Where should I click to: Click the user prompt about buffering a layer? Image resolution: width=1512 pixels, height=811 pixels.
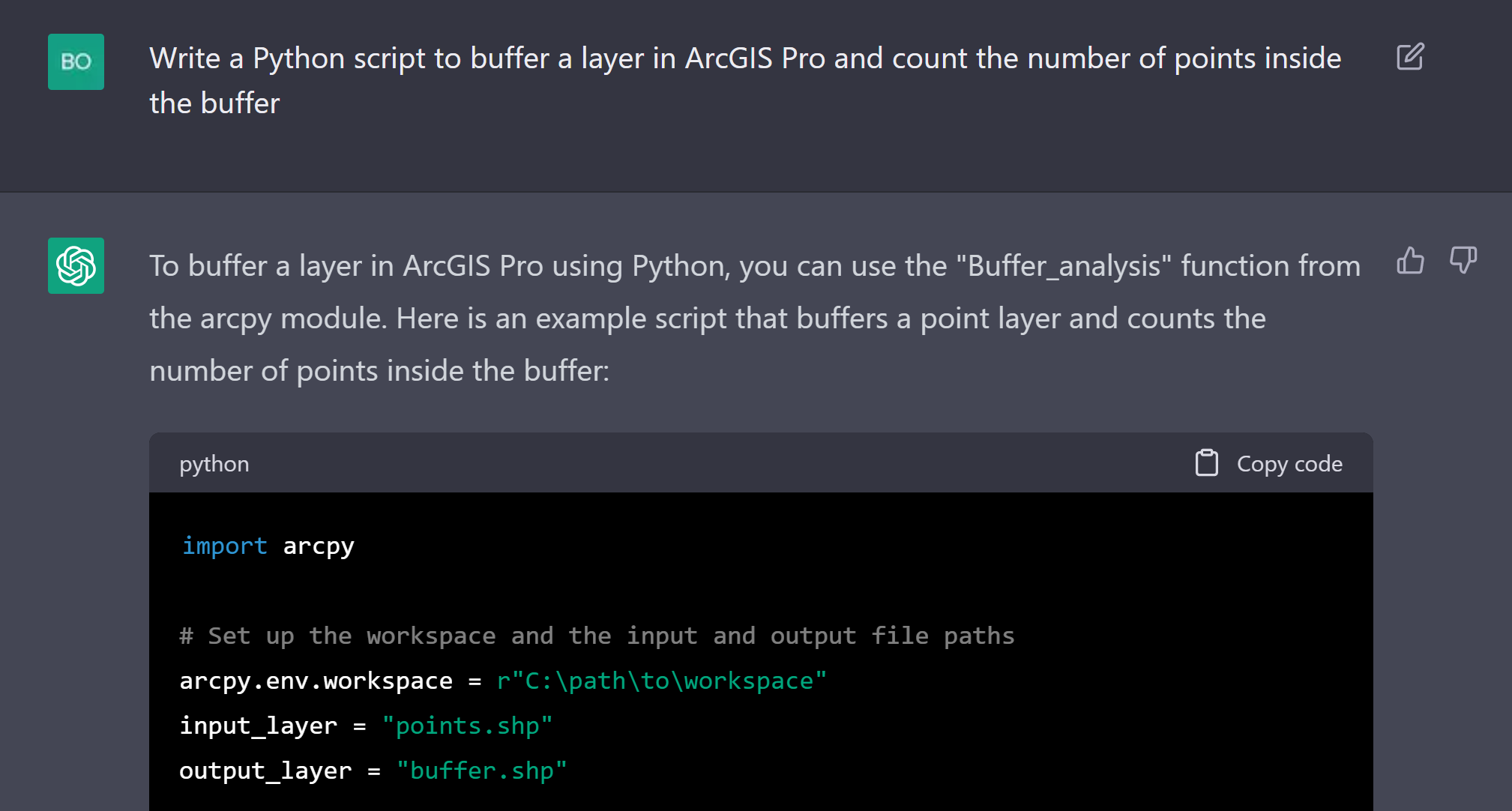tap(745, 80)
